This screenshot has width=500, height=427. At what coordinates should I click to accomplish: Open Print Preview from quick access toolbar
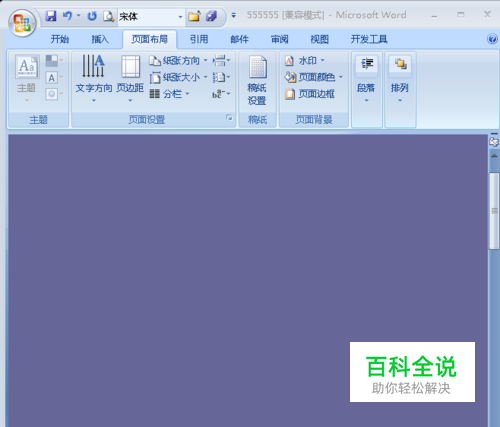[x=109, y=16]
